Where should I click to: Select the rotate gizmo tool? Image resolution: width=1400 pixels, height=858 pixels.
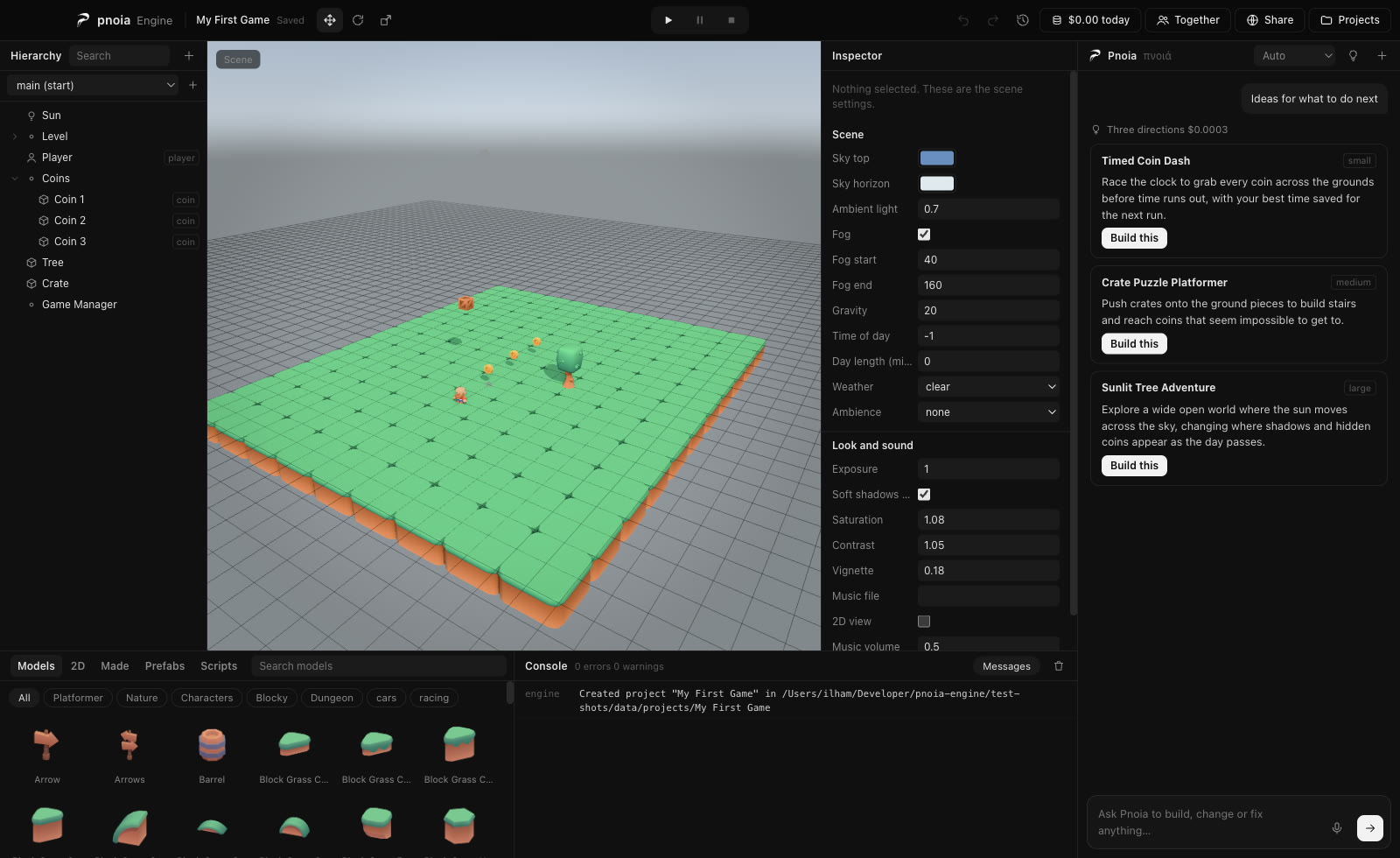[358, 20]
